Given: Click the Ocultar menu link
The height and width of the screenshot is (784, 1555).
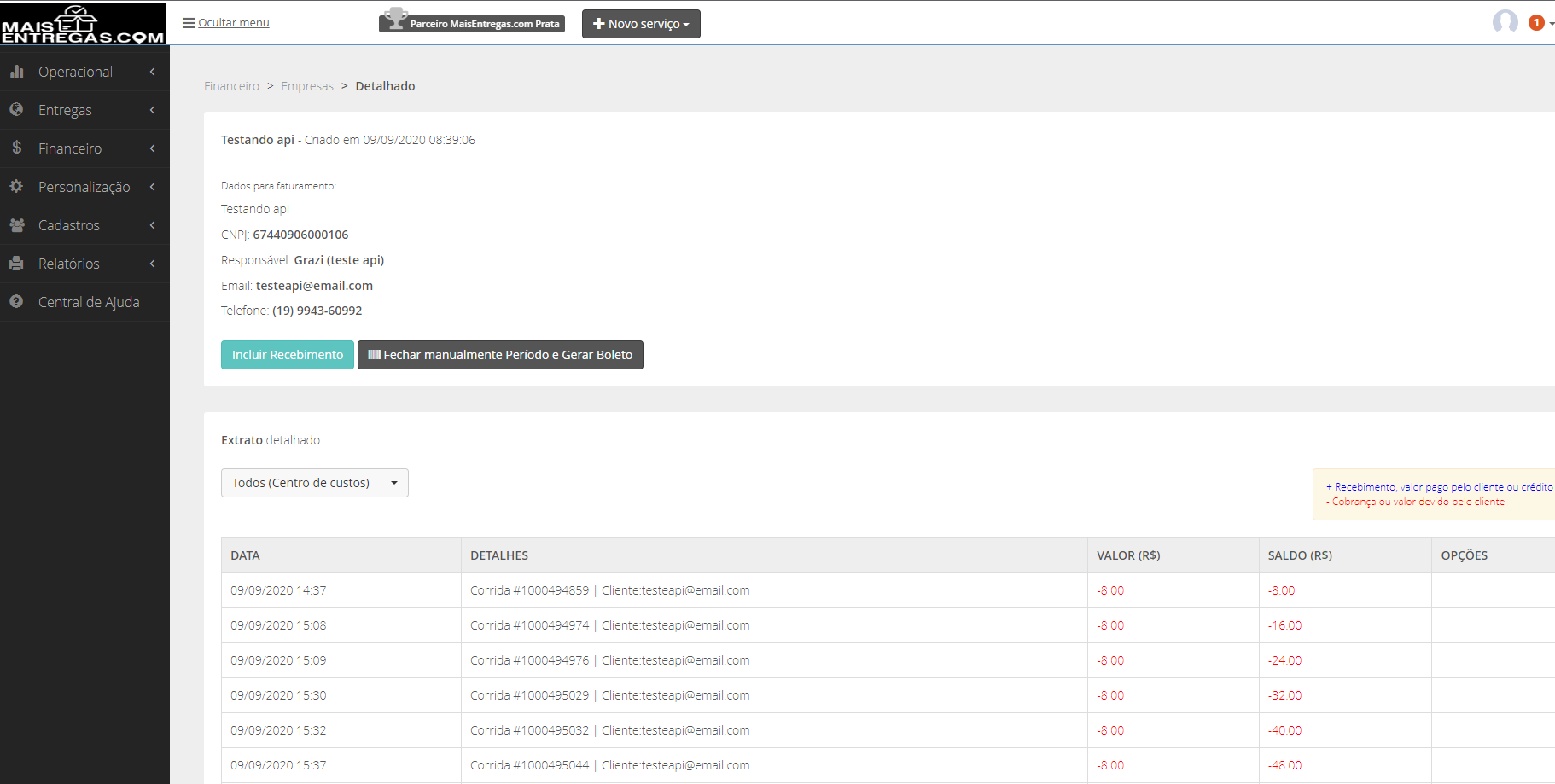Looking at the screenshot, I should click(x=234, y=23).
